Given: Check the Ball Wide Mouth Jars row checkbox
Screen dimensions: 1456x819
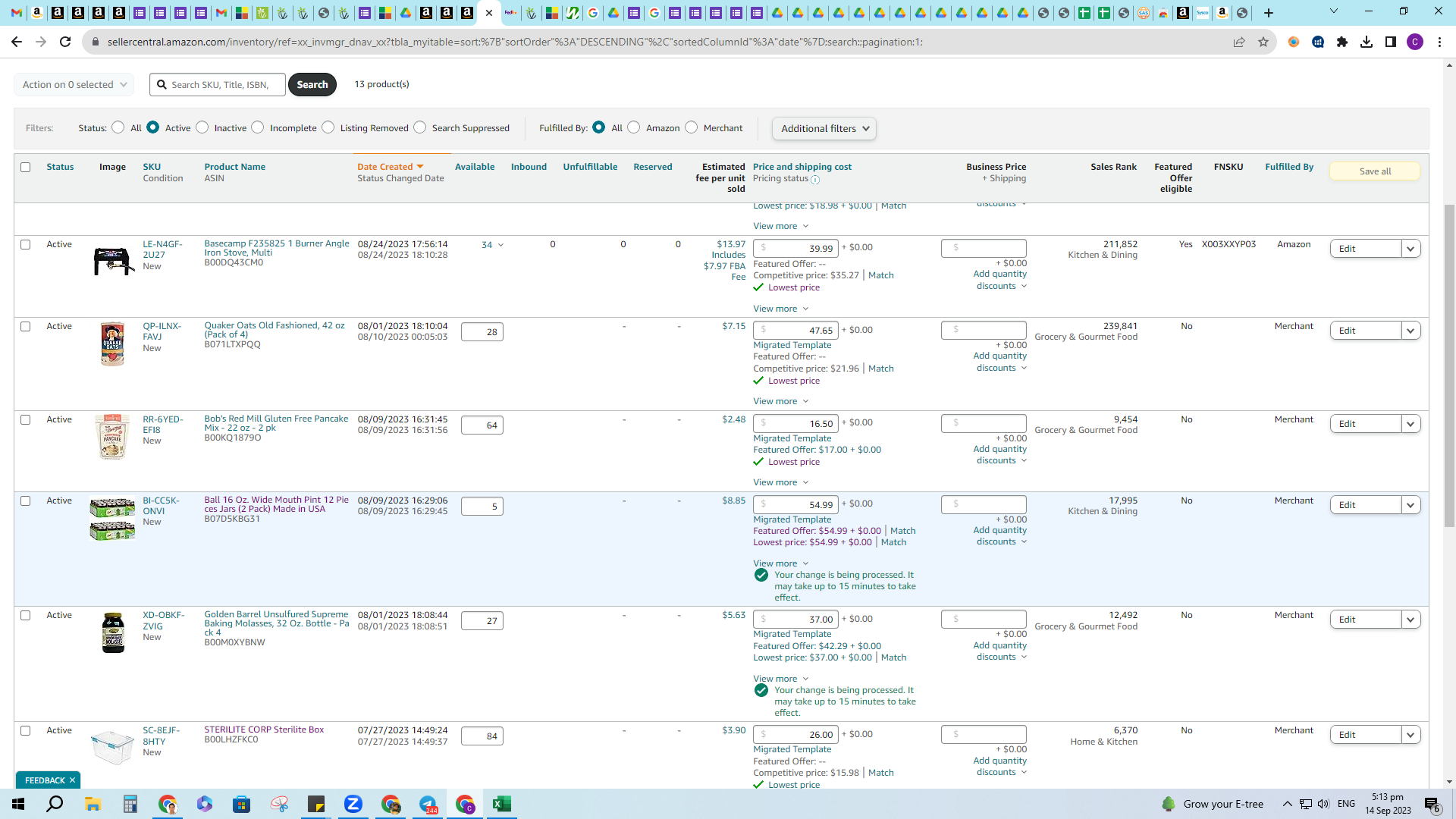Looking at the screenshot, I should point(26,501).
